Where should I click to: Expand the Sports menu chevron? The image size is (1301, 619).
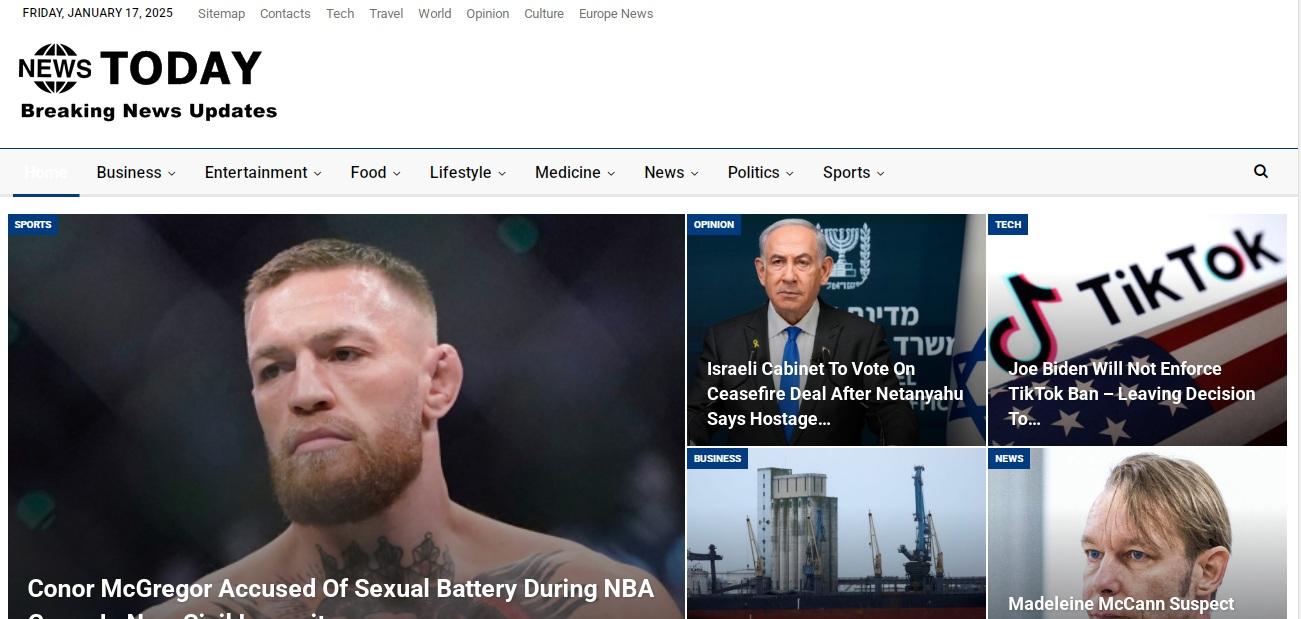[x=881, y=173]
